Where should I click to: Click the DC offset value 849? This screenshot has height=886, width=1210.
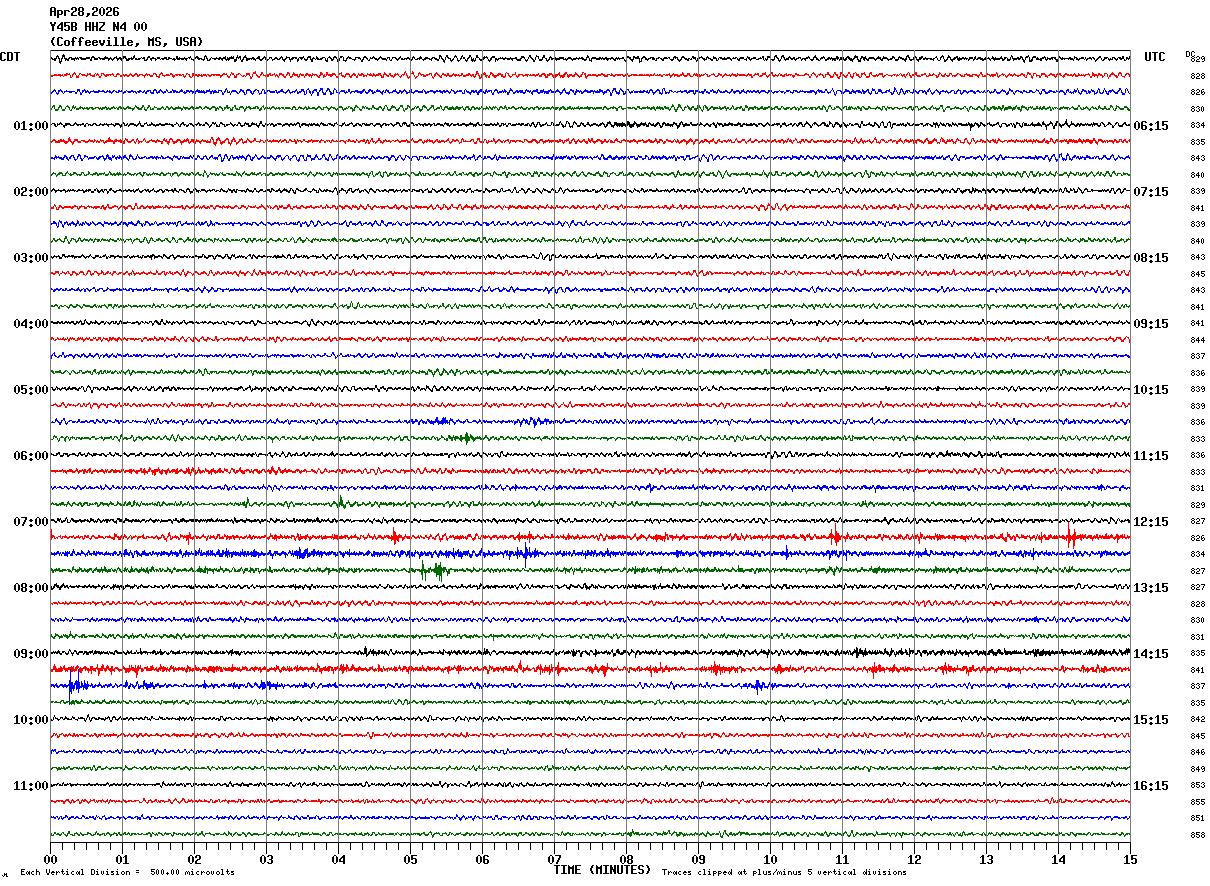pyautogui.click(x=1197, y=769)
